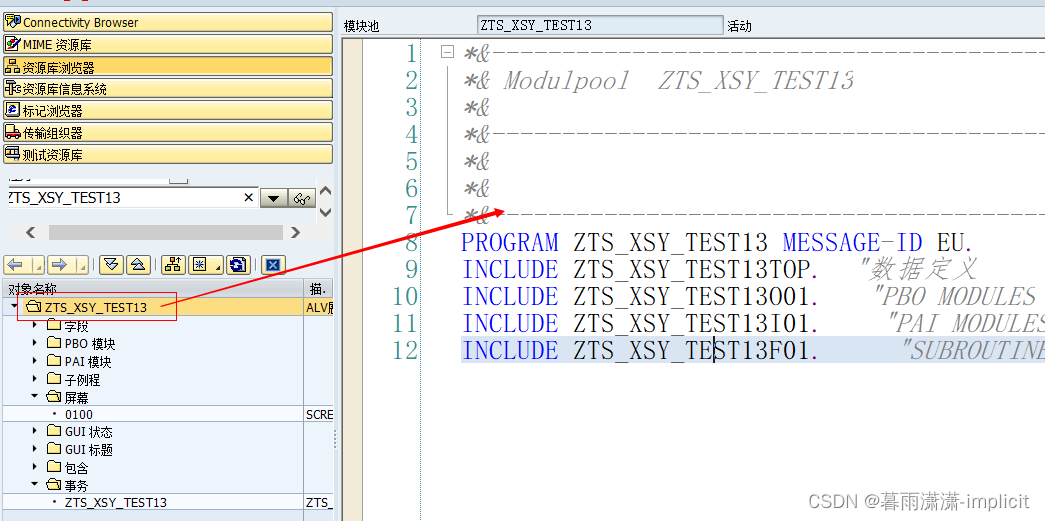
Task: Open the MIME 资源库 browser
Action: pyautogui.click(x=167, y=44)
